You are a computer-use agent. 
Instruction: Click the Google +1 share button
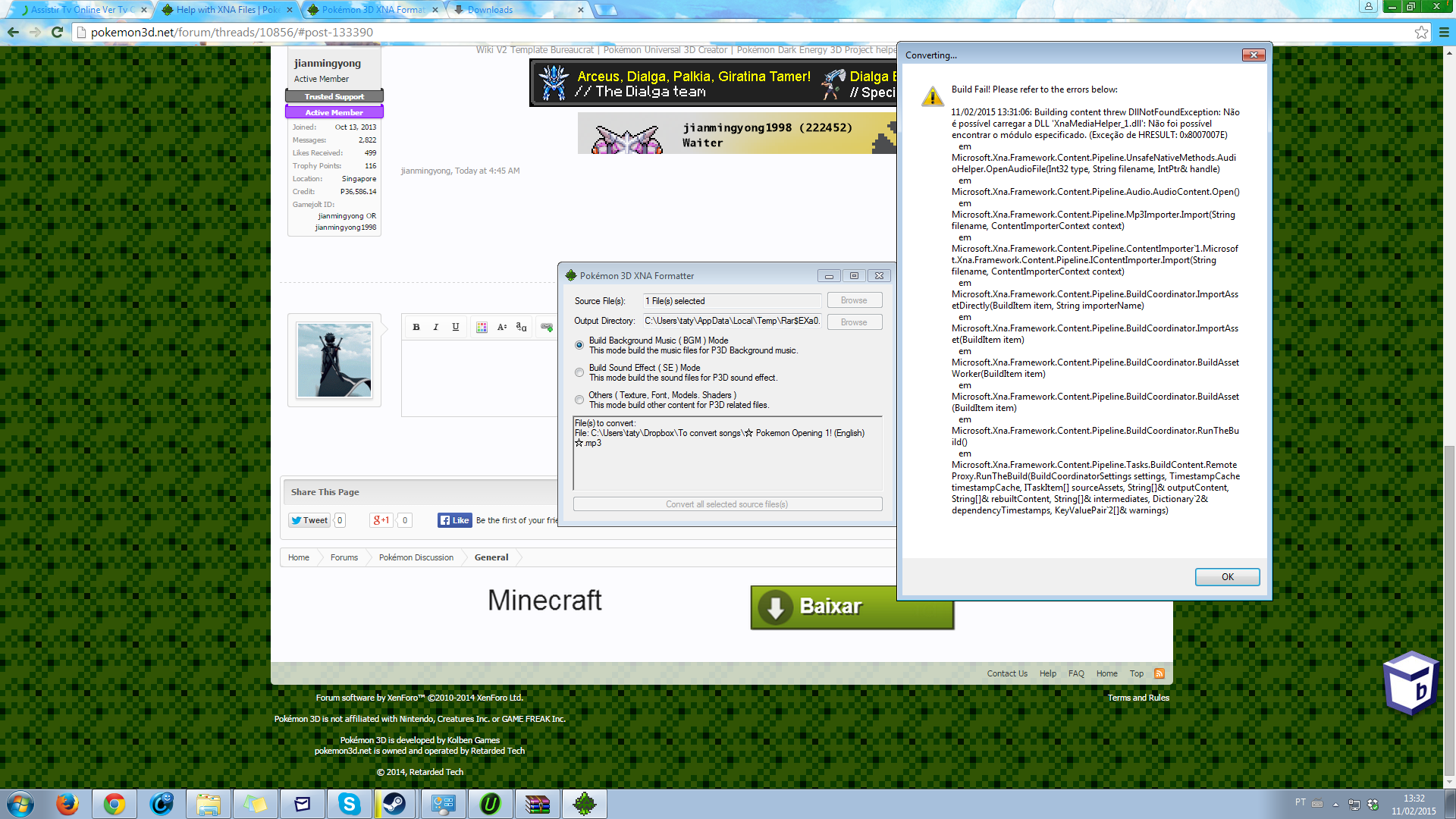pos(381,520)
